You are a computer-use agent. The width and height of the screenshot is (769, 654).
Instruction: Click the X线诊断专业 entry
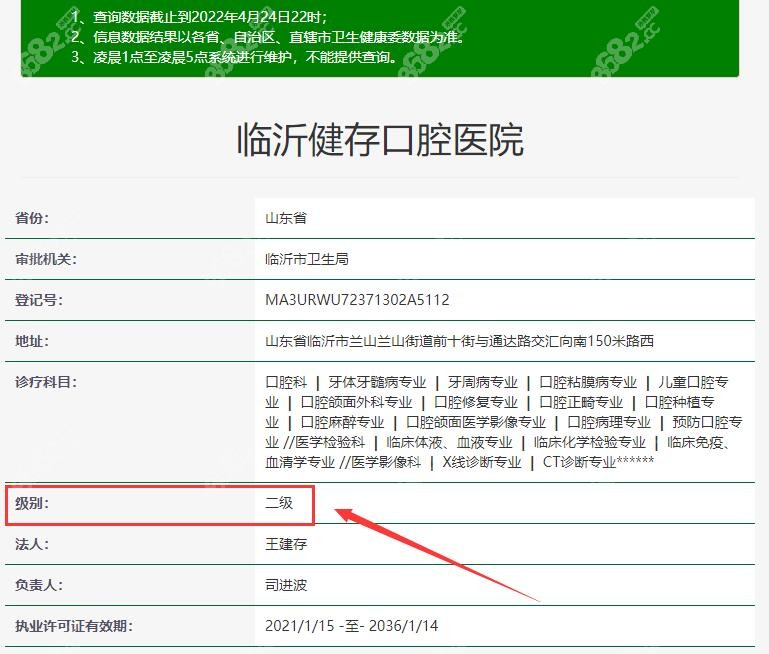coord(482,462)
